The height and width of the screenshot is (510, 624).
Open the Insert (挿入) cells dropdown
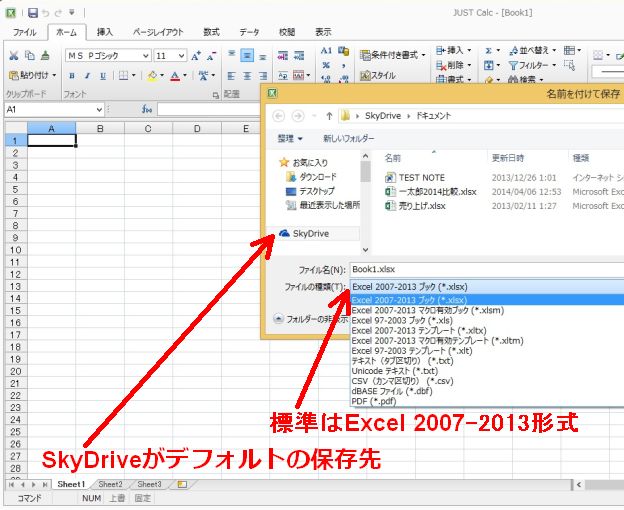454,50
